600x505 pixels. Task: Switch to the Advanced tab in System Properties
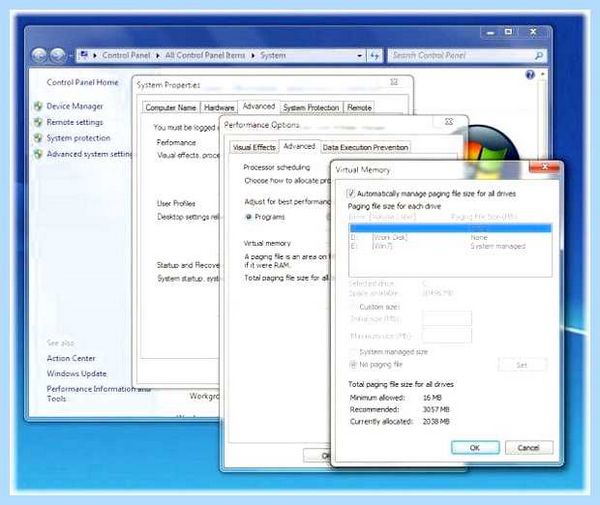tap(259, 106)
